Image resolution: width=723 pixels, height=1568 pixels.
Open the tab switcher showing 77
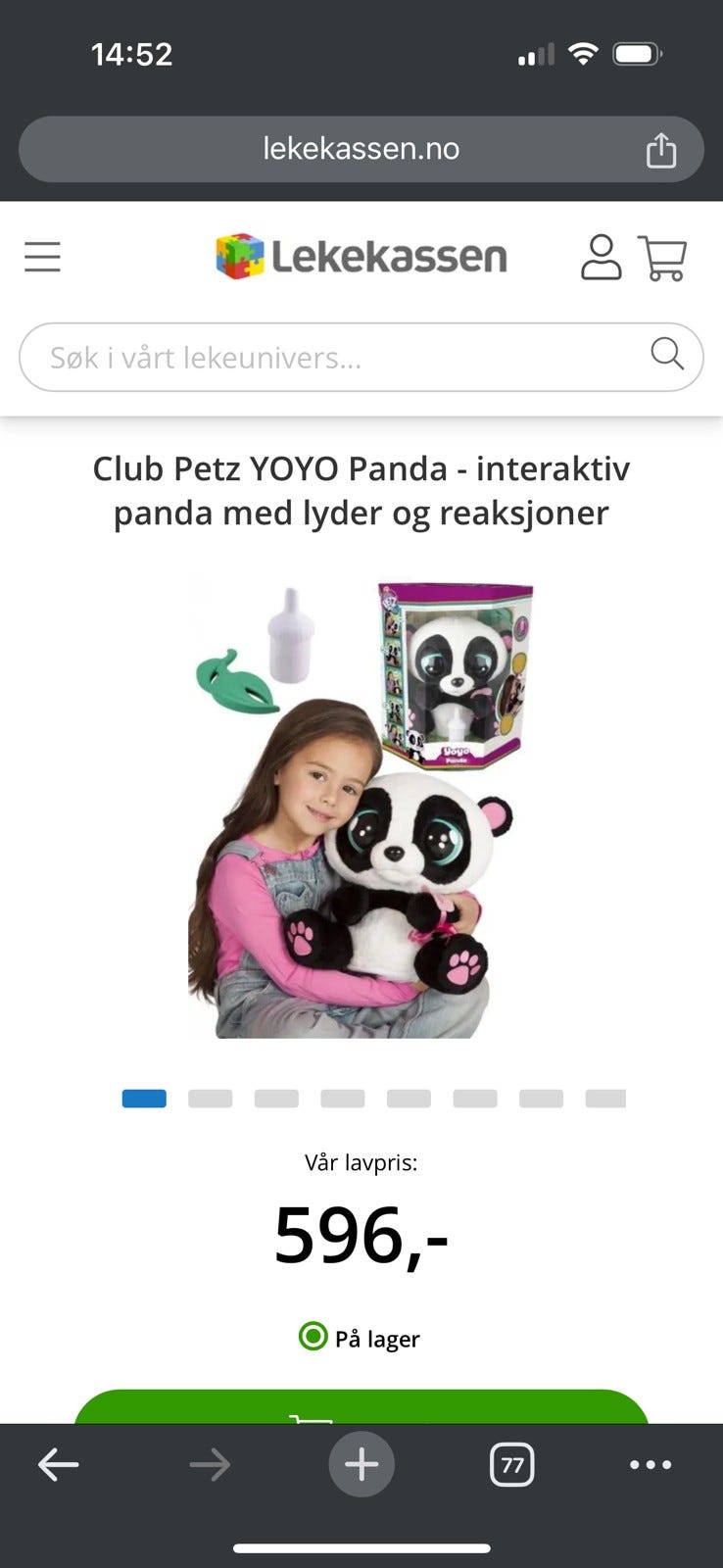(511, 1465)
